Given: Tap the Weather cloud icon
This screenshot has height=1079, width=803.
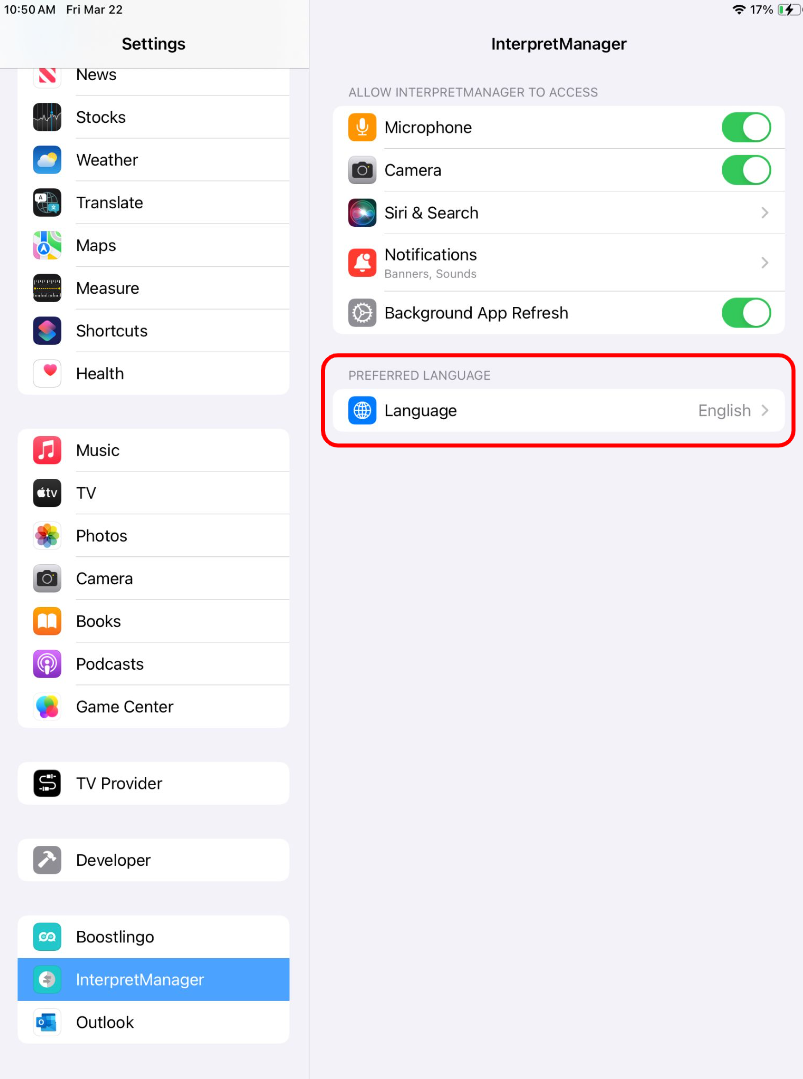Looking at the screenshot, I should (47, 160).
